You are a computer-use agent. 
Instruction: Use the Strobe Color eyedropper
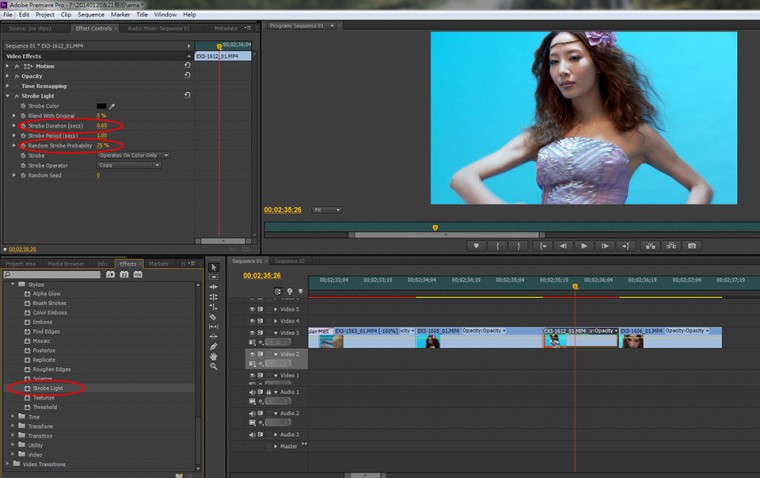(113, 106)
